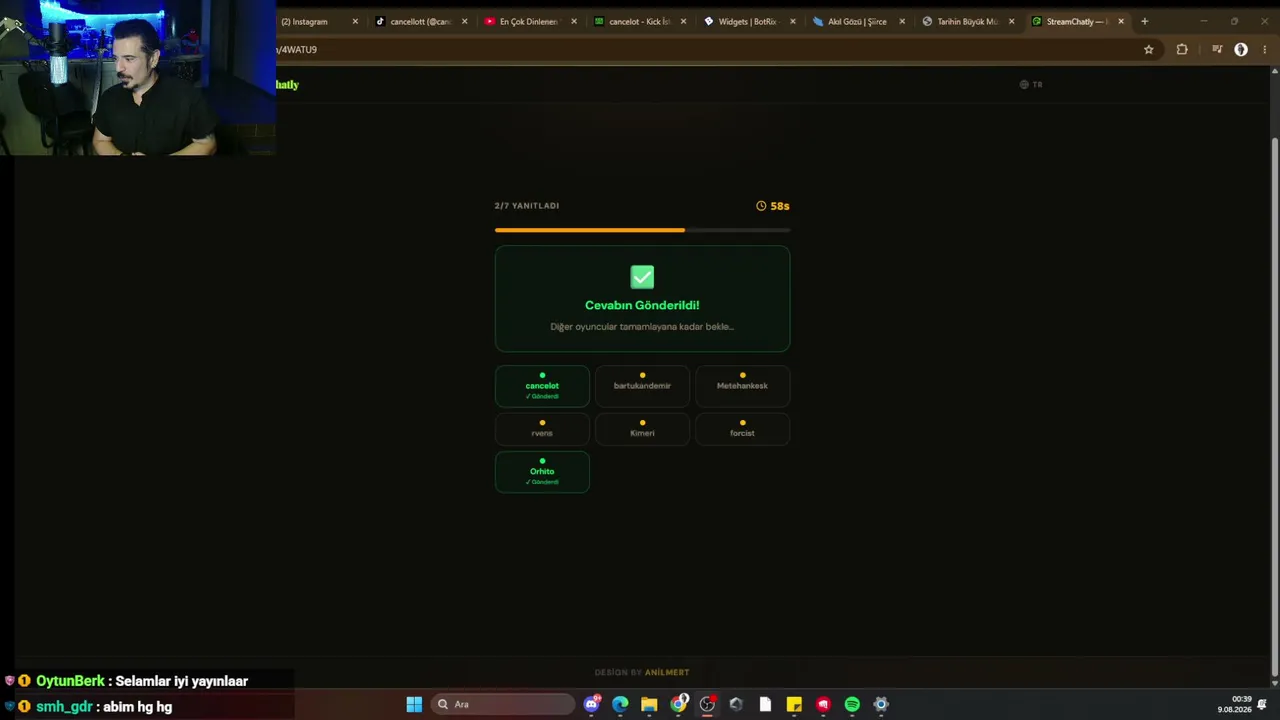Switch to the Tarihin Büyük tab
This screenshot has height=720, width=1280.
(968, 21)
